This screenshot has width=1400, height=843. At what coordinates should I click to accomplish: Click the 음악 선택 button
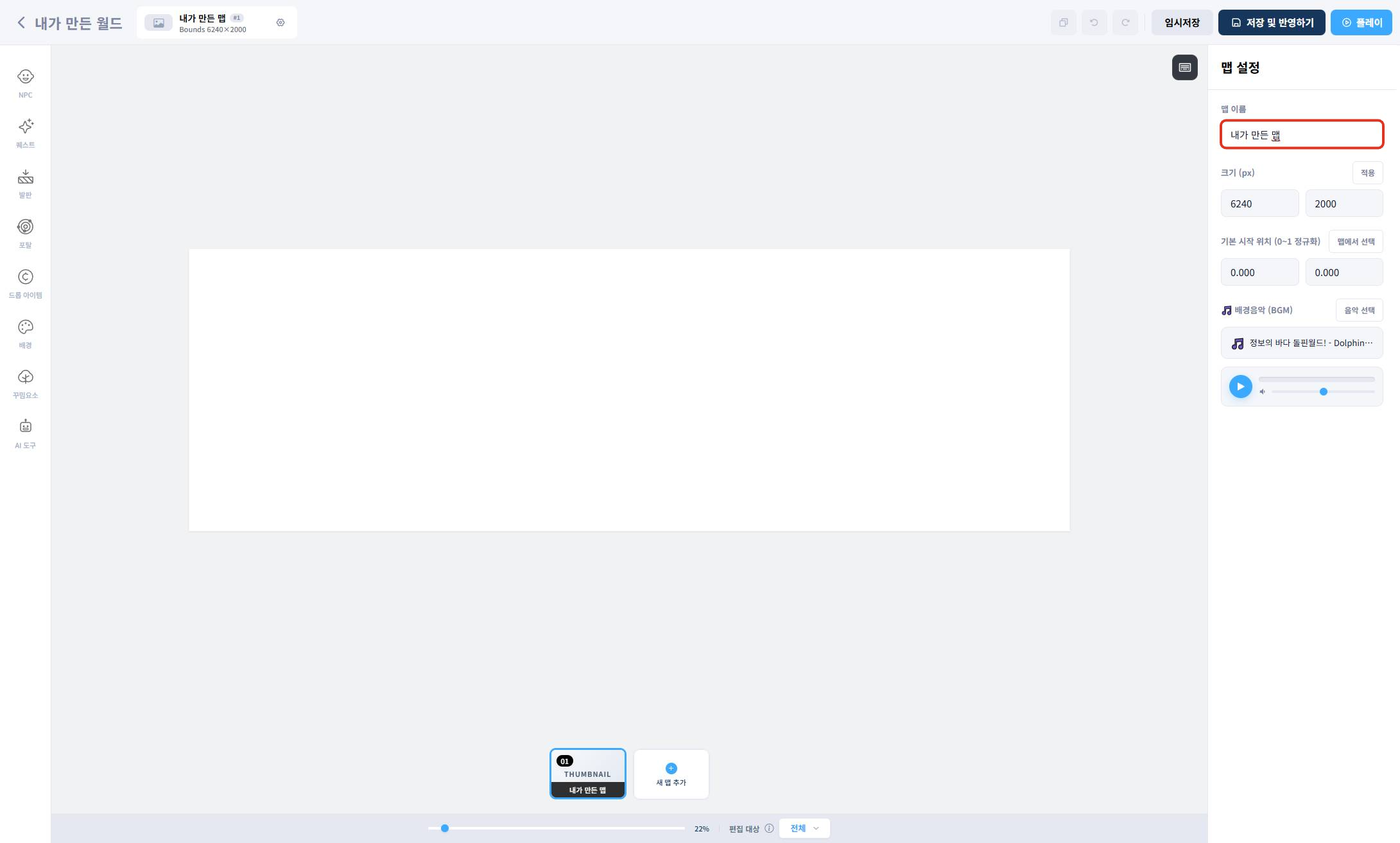pos(1359,310)
